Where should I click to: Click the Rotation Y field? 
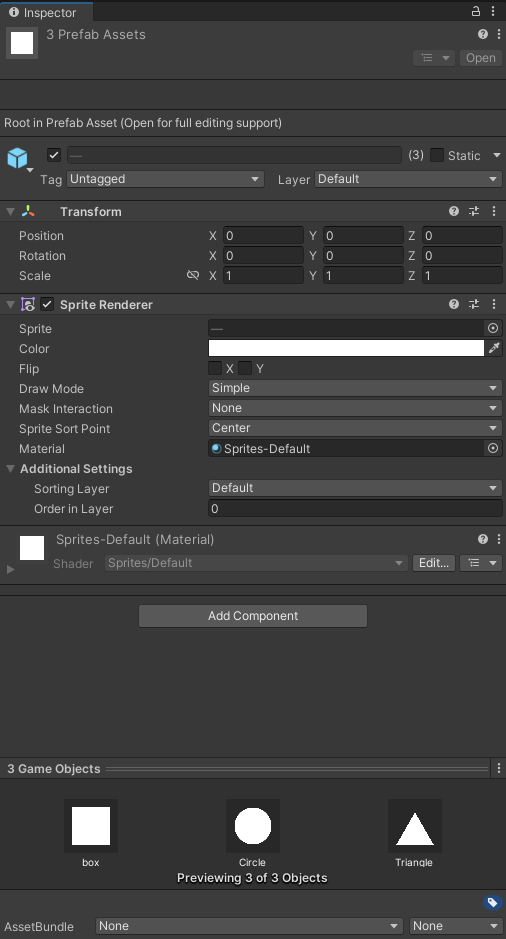363,256
